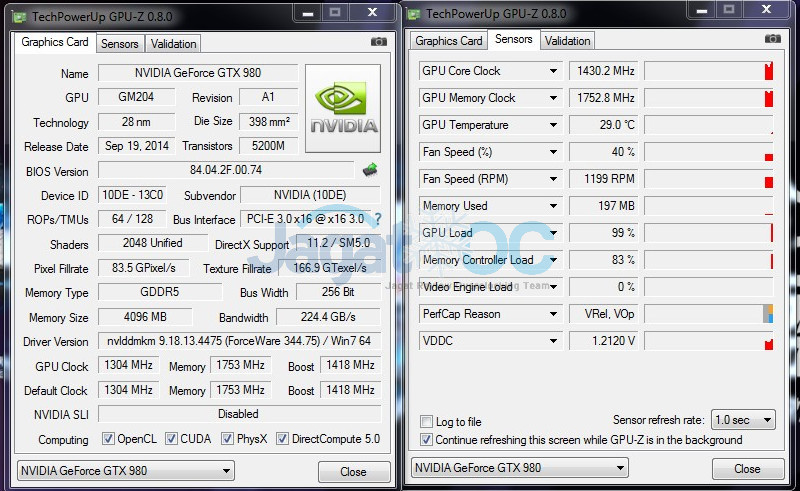This screenshot has height=491, width=800.
Task: Open GPU Temperature sensor dropdown
Action: click(x=553, y=125)
